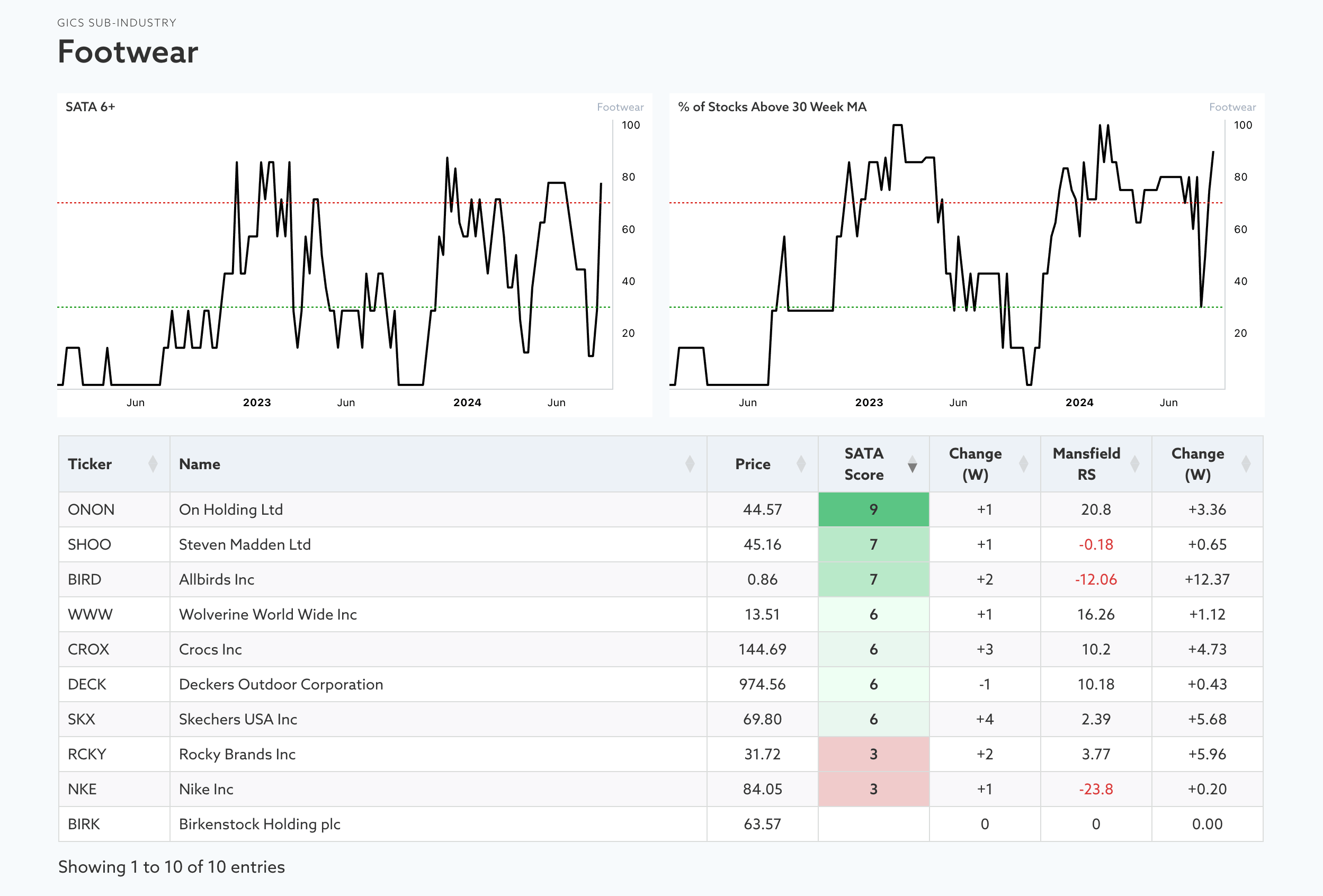Click % of Stocks Above 30 Week MA title
The height and width of the screenshot is (896, 1323).
(772, 107)
